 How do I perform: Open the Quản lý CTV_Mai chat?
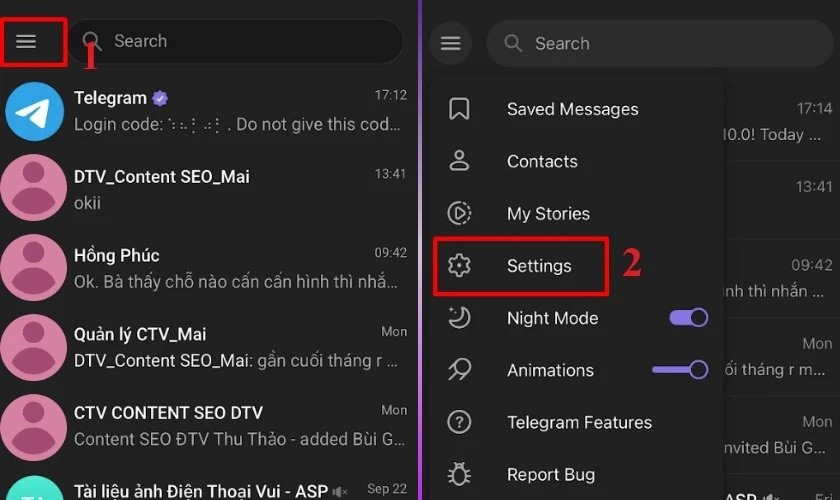[208, 347]
